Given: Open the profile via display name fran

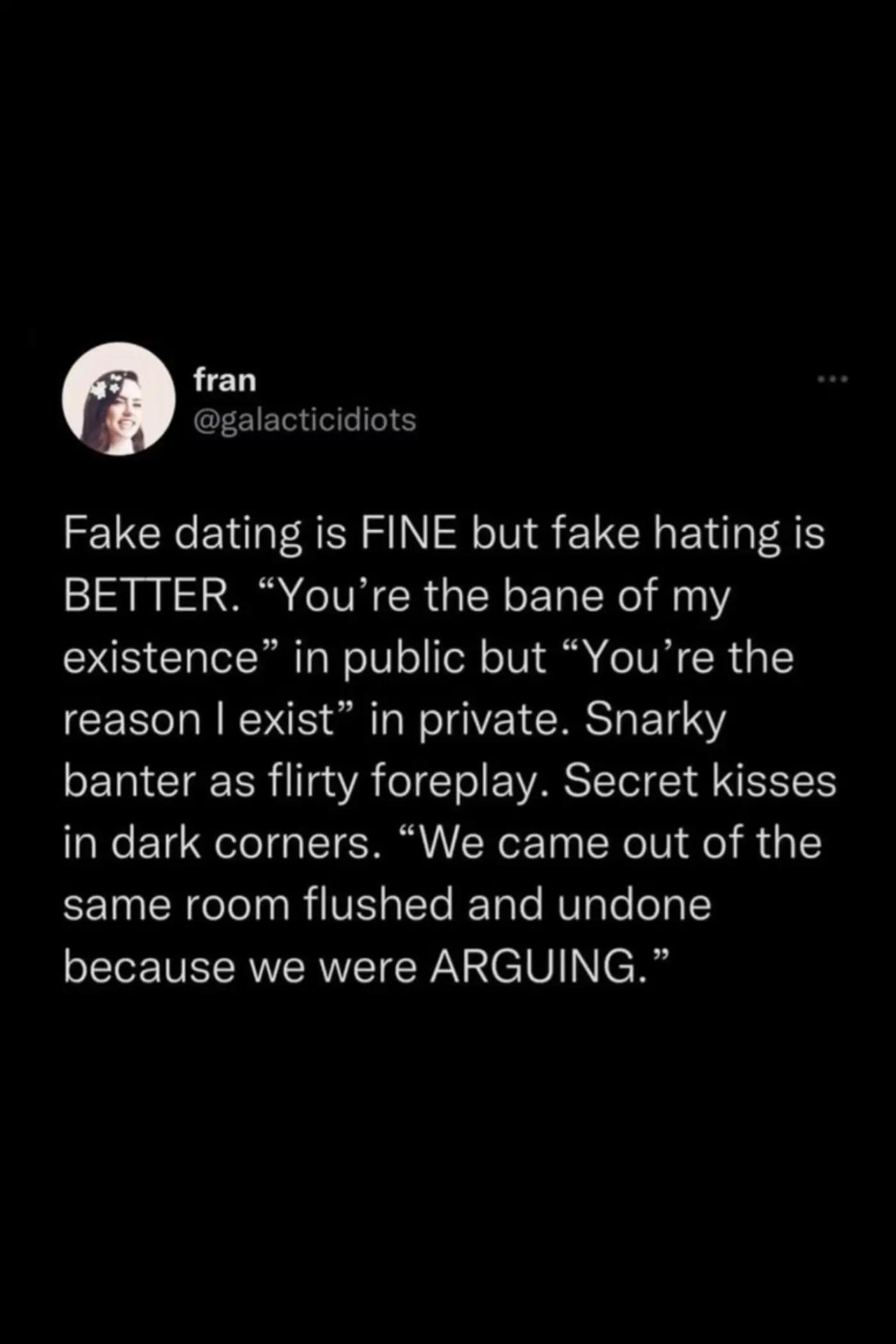Looking at the screenshot, I should [225, 380].
